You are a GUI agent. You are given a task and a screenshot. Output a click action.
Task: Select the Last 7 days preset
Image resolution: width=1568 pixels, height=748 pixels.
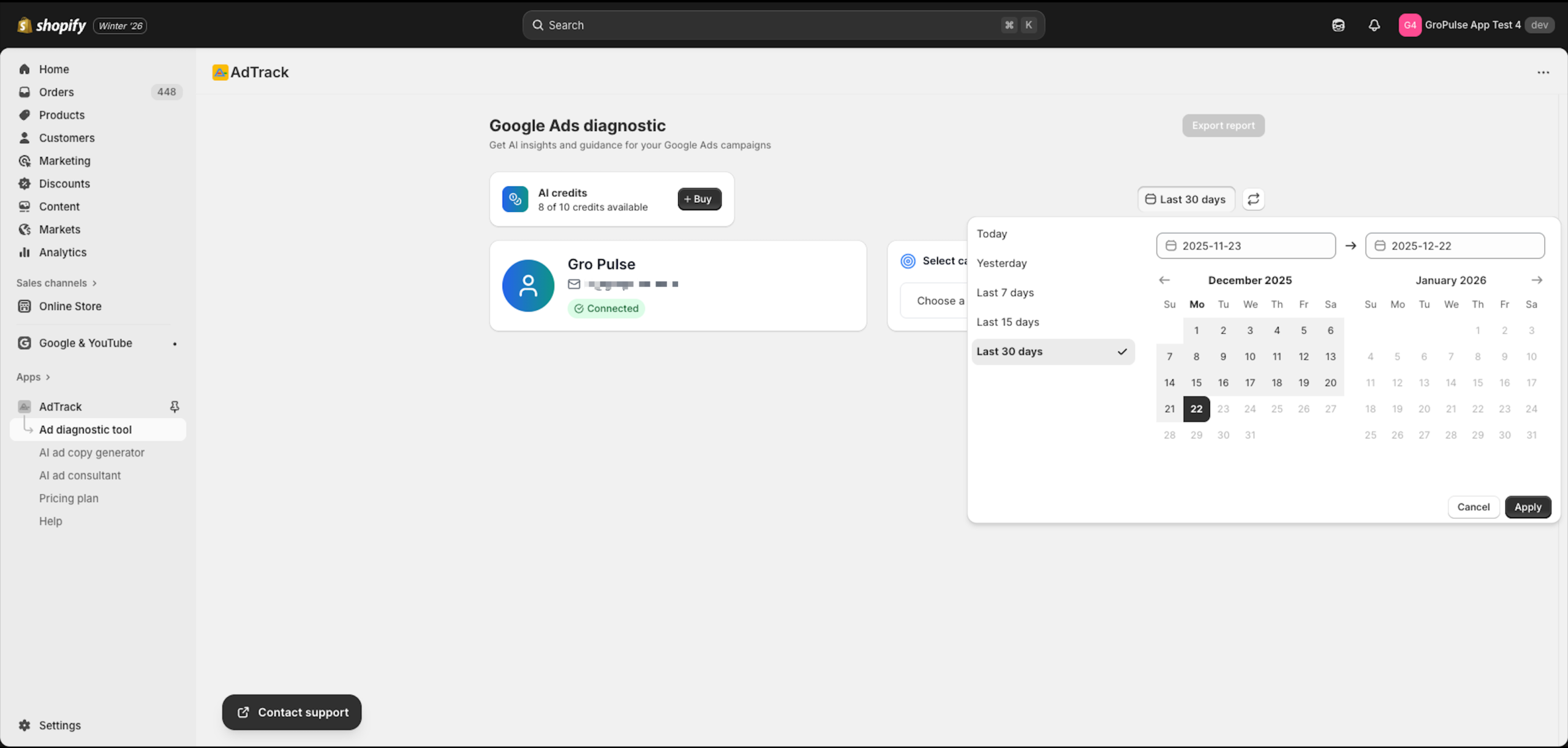point(1005,292)
